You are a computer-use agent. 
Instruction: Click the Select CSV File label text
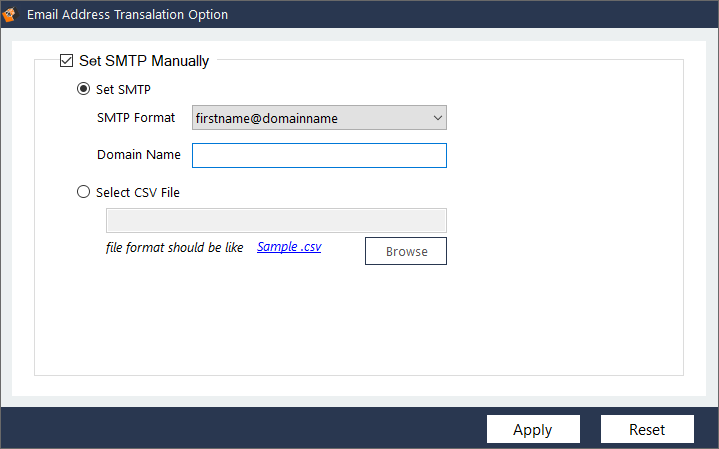point(138,193)
